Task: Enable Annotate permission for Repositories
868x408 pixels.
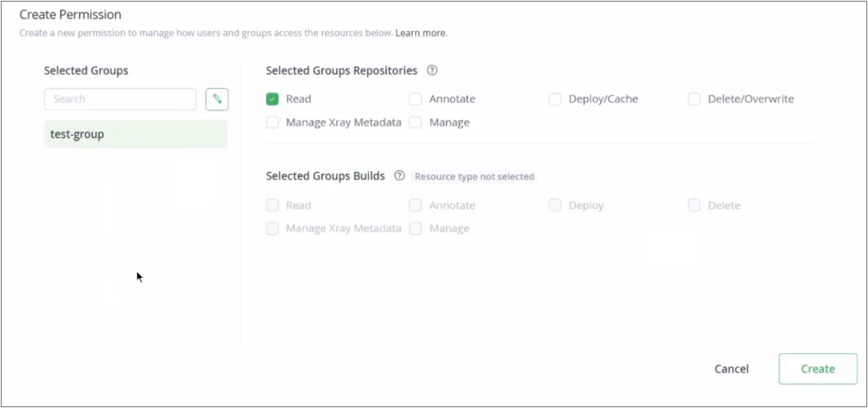Action: click(415, 99)
